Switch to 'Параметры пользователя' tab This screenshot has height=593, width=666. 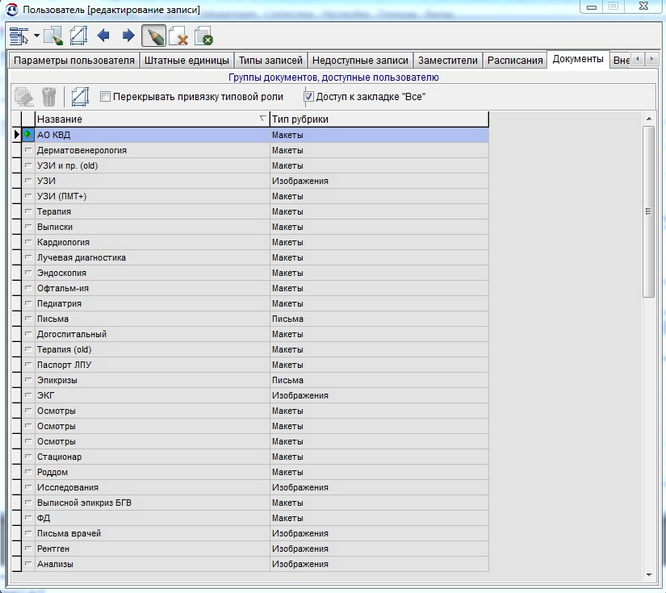74,60
